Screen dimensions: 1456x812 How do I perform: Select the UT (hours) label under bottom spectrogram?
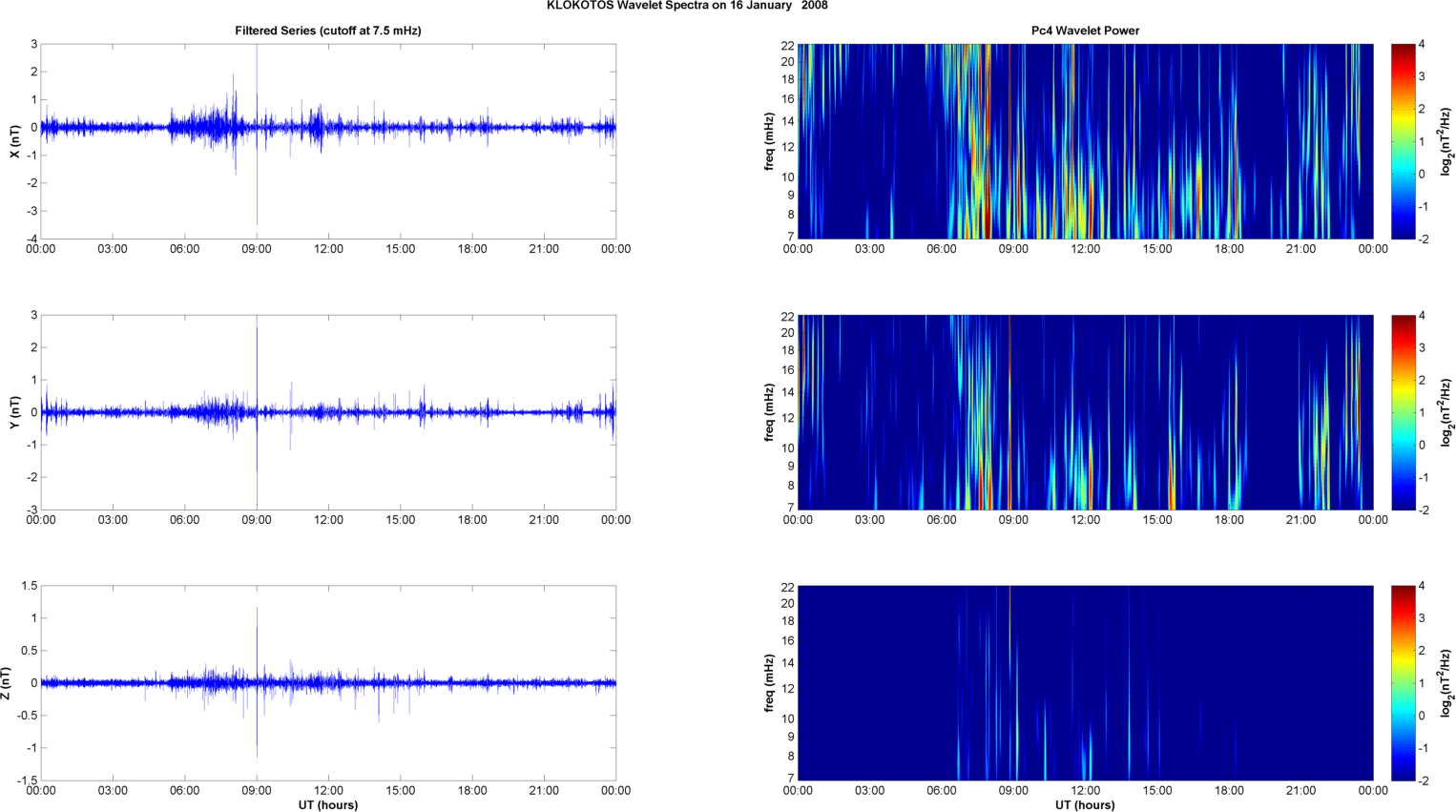pyautogui.click(x=1085, y=805)
